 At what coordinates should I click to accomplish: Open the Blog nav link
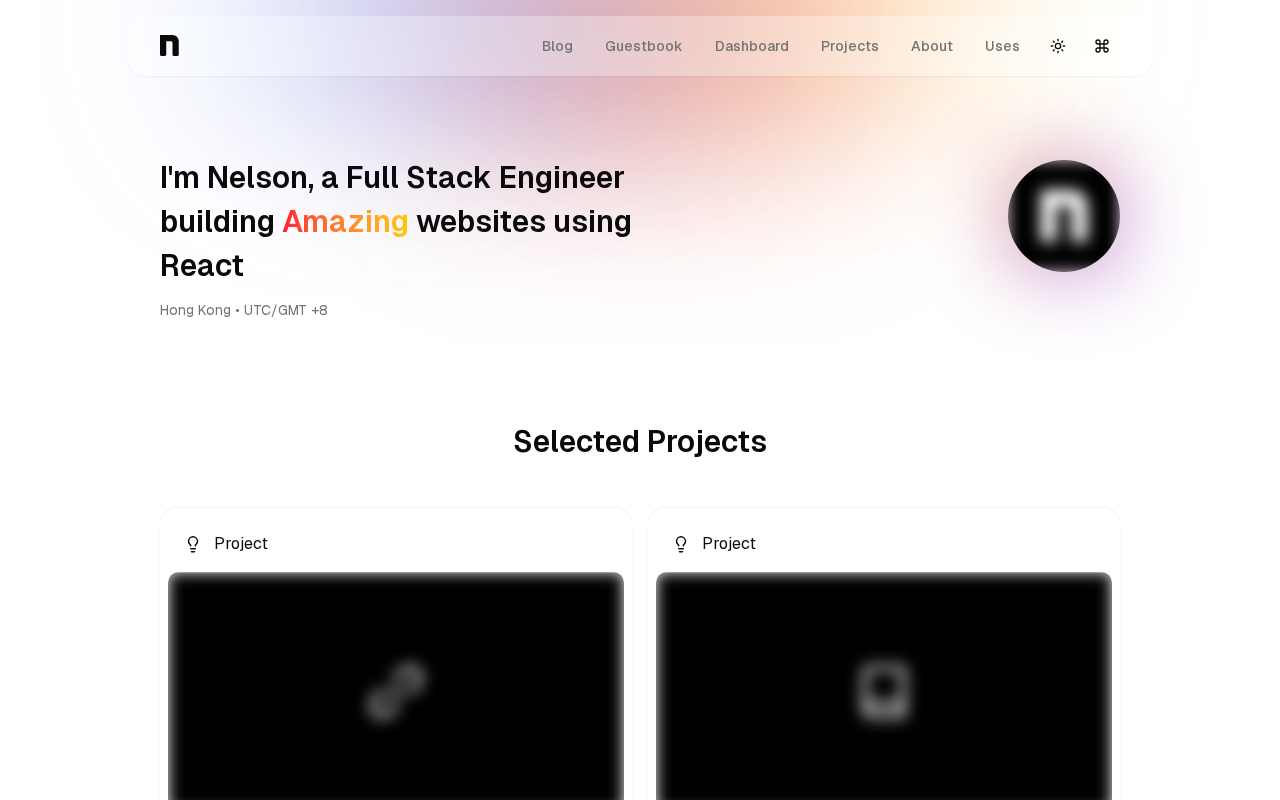coord(557,46)
